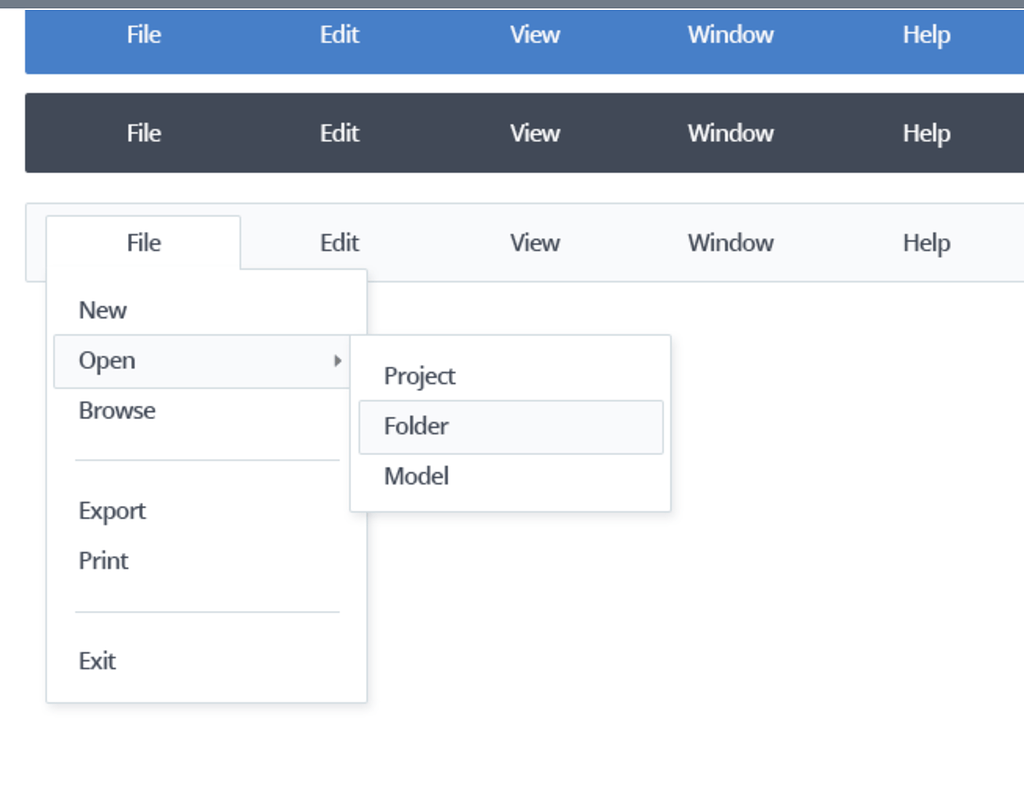Click Edit in the dark menu bar
1024x793 pixels.
(x=339, y=132)
